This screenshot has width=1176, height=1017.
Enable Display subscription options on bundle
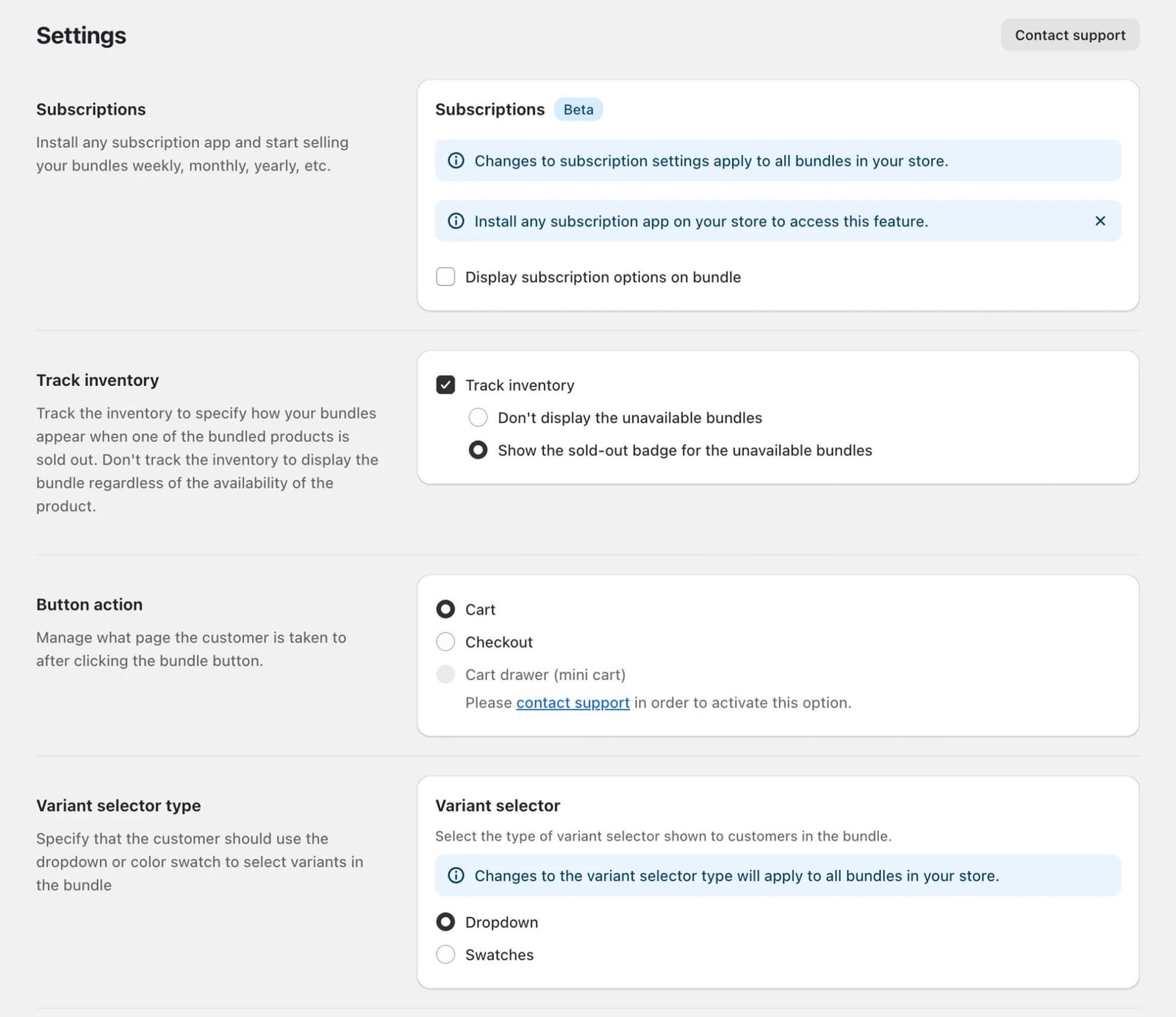click(445, 276)
